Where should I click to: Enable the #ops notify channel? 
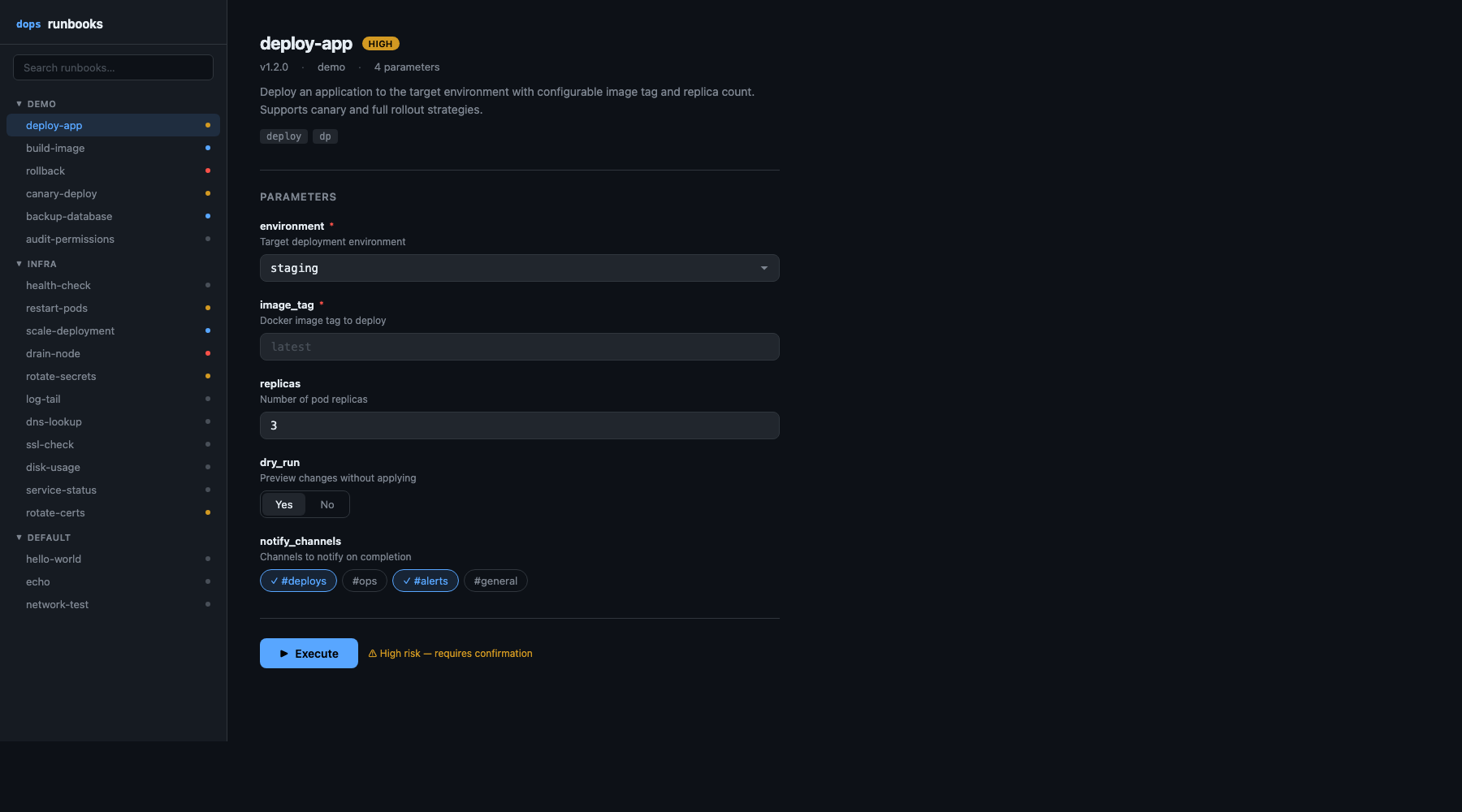click(x=365, y=581)
